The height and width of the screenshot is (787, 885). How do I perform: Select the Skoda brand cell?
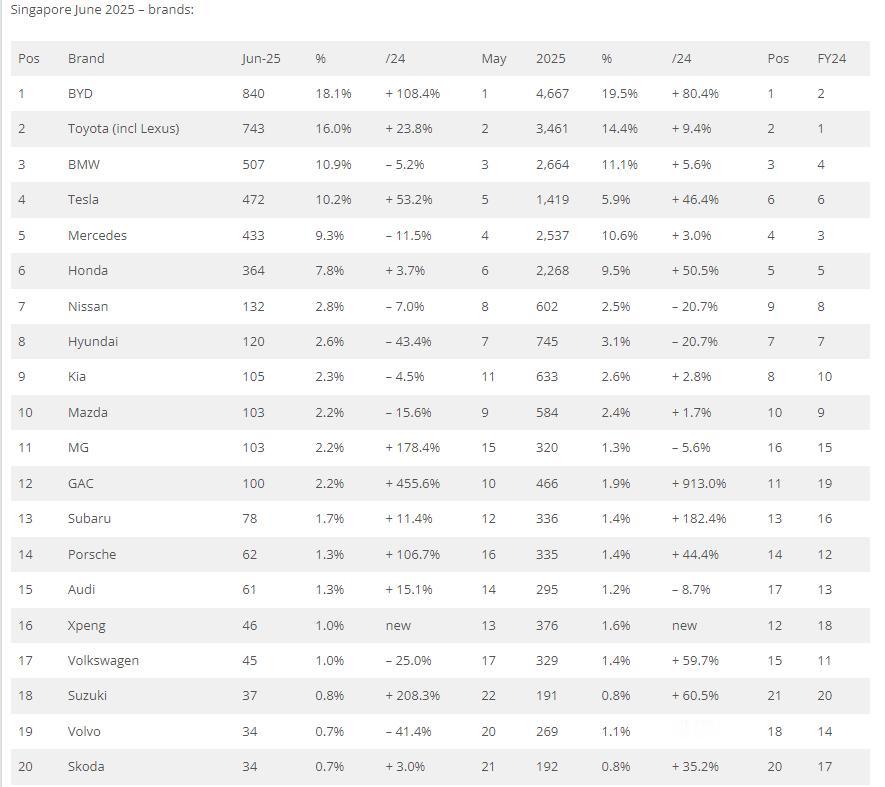click(86, 766)
